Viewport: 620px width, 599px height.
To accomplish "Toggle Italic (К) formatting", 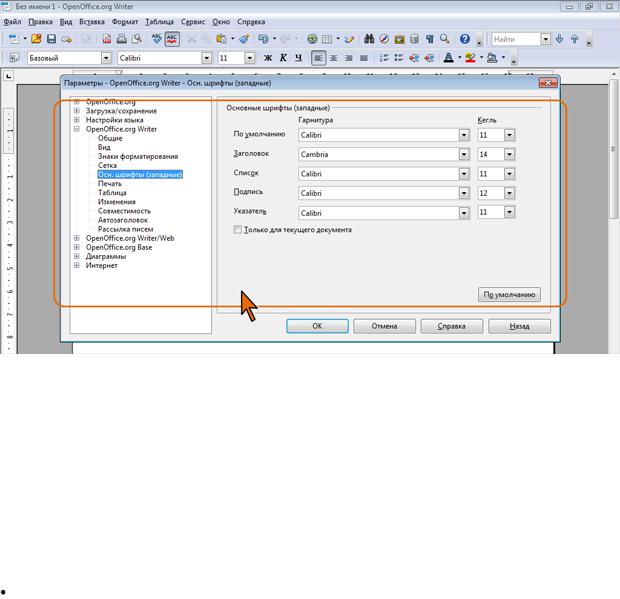I will coord(283,58).
